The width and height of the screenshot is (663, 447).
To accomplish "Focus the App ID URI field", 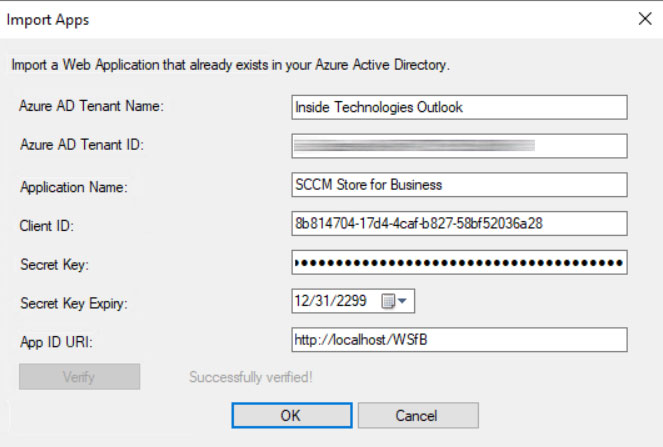I will point(459,340).
